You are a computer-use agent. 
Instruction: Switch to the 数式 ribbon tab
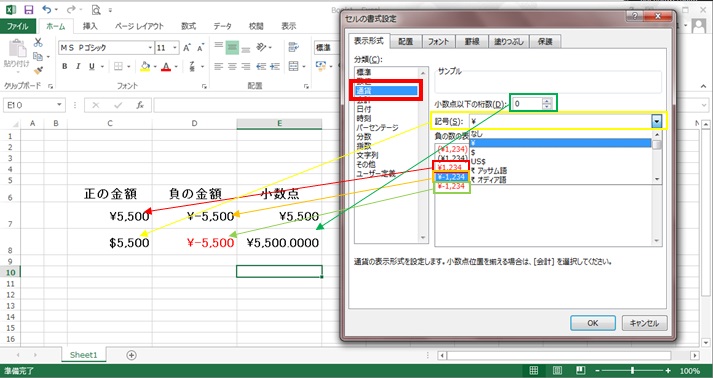[188, 26]
